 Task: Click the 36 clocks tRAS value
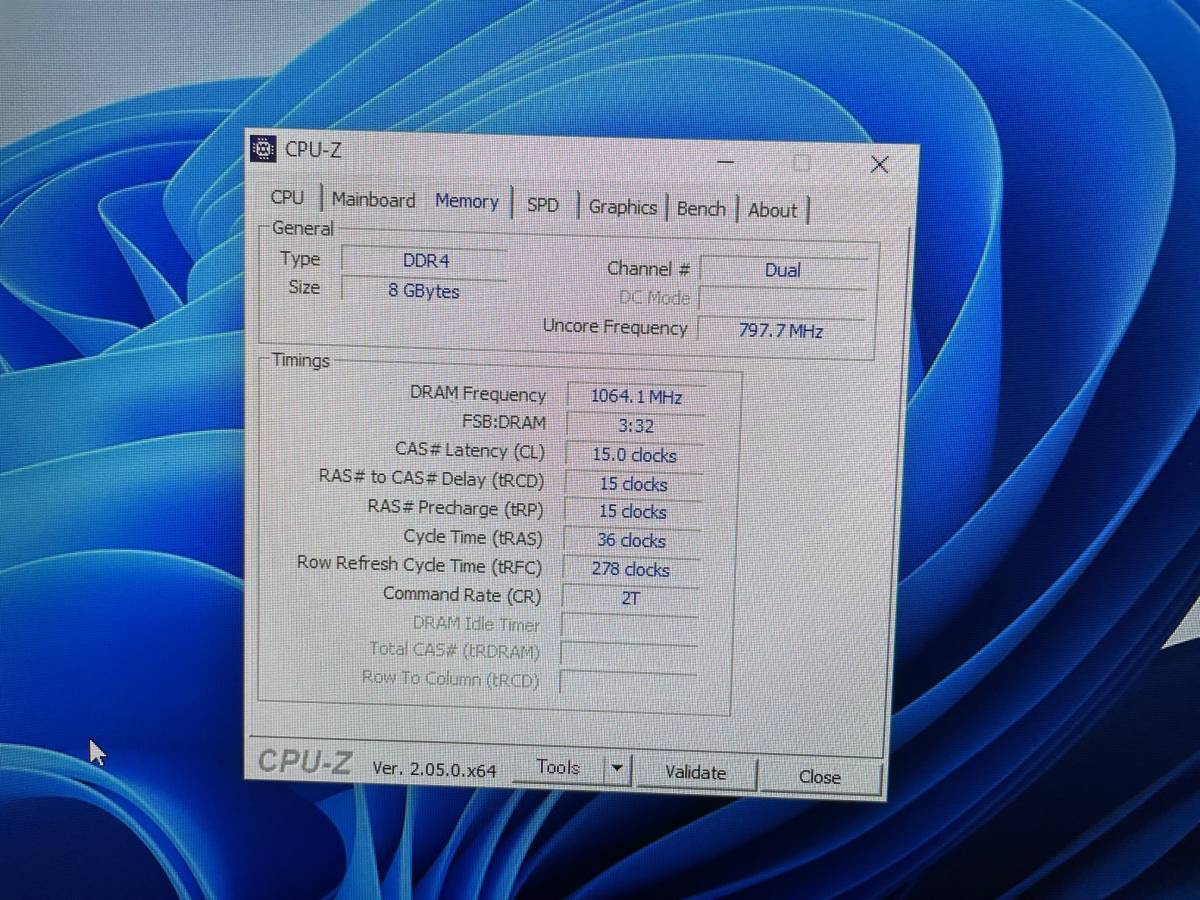coord(631,540)
